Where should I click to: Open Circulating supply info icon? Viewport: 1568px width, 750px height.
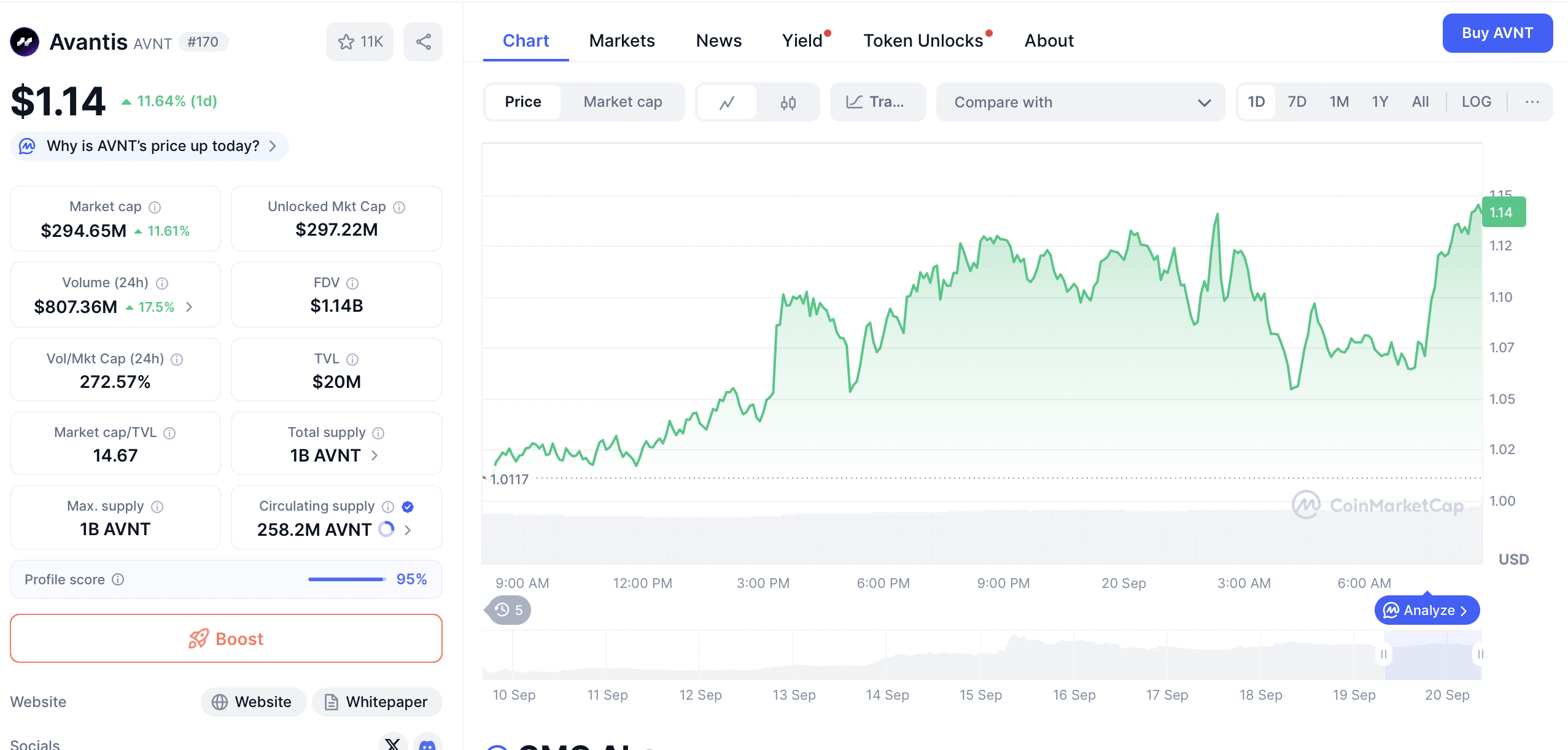pos(388,507)
